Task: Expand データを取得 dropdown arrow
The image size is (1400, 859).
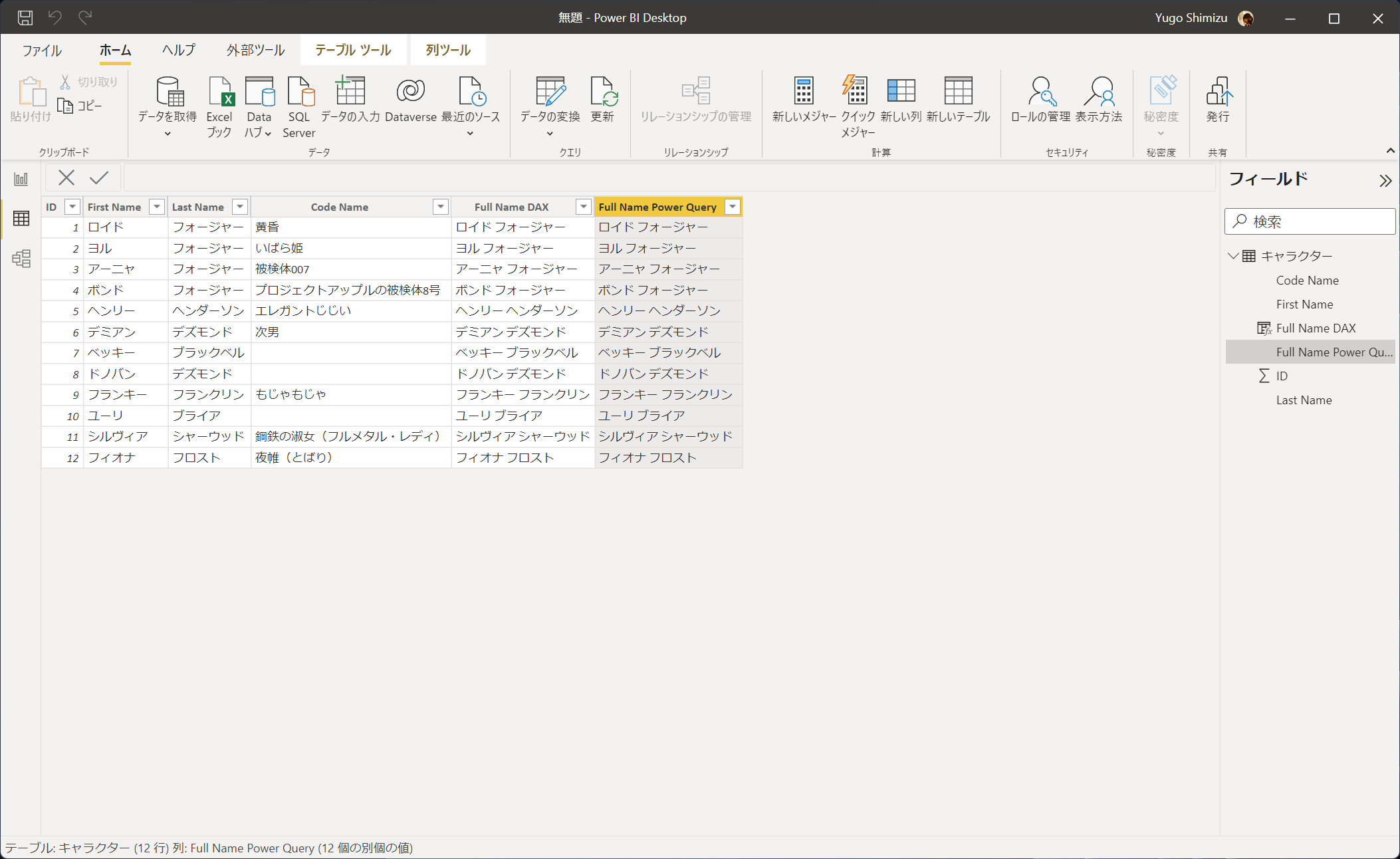Action: click(168, 134)
